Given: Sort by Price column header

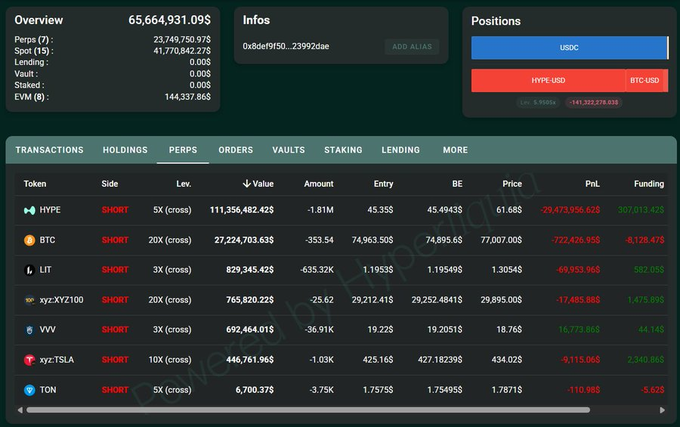Looking at the screenshot, I should coord(512,184).
